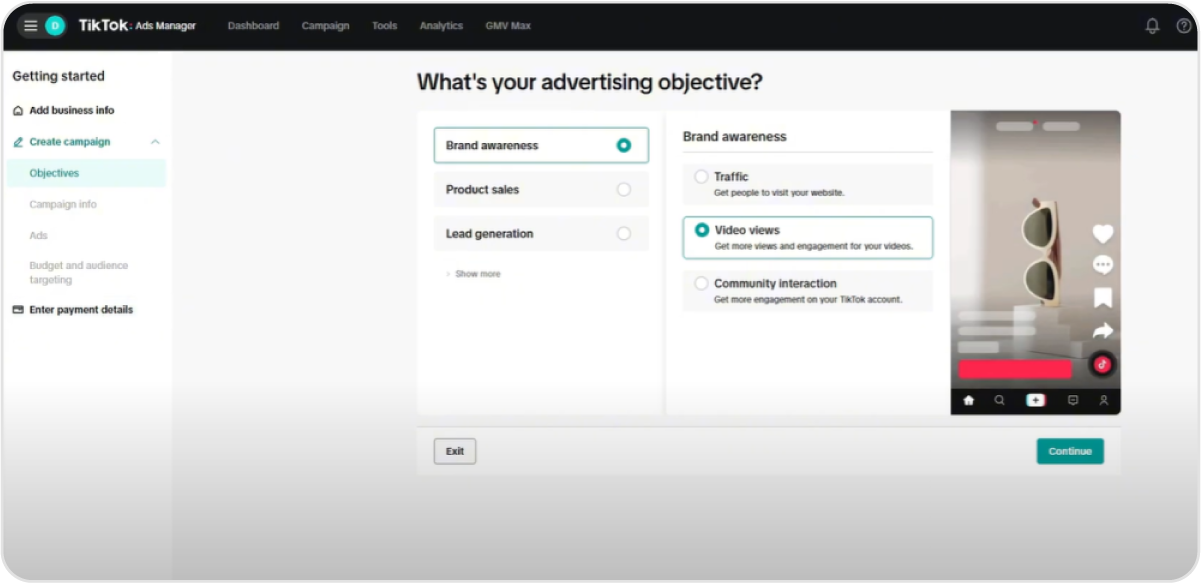Open the Campaign menu
This screenshot has width=1201, height=583.
pyautogui.click(x=325, y=26)
